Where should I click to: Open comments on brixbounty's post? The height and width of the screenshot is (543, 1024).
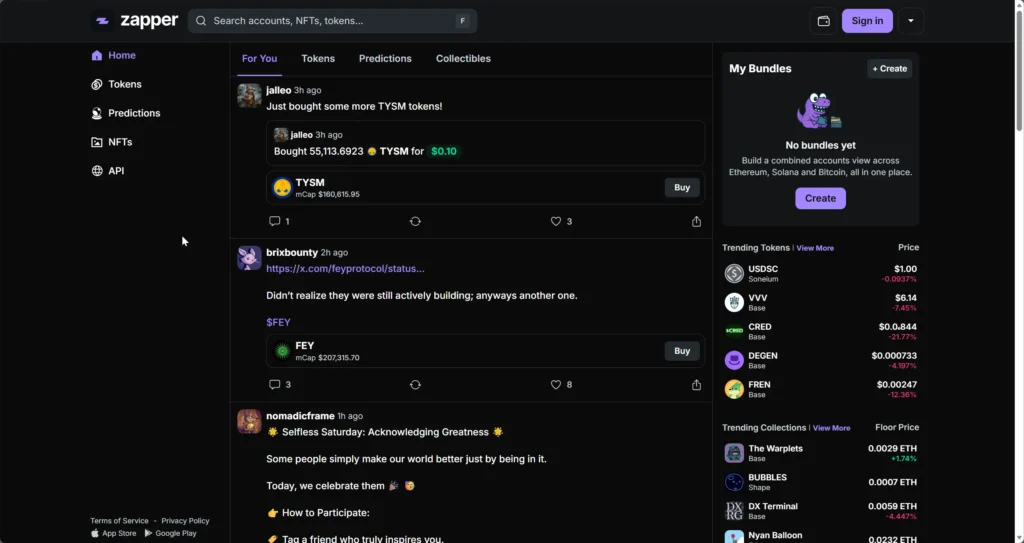[280, 385]
